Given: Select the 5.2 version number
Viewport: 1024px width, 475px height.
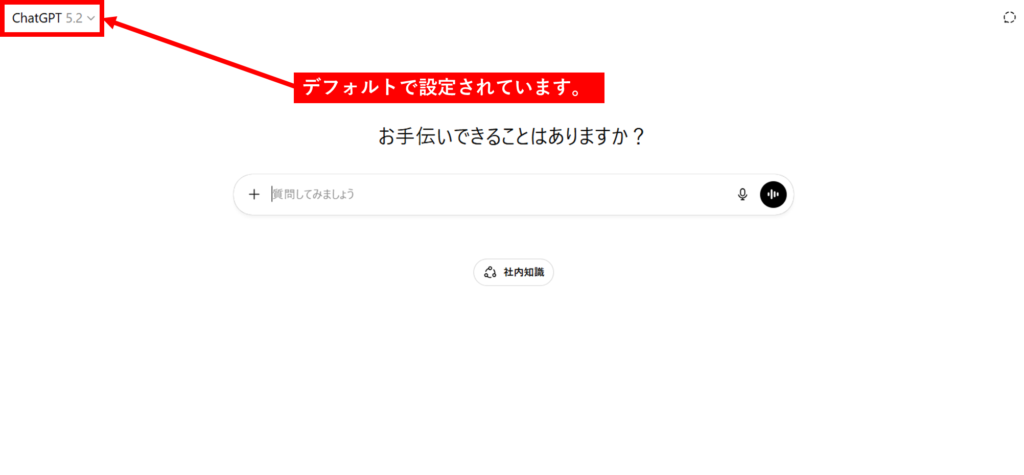Looking at the screenshot, I should (74, 18).
